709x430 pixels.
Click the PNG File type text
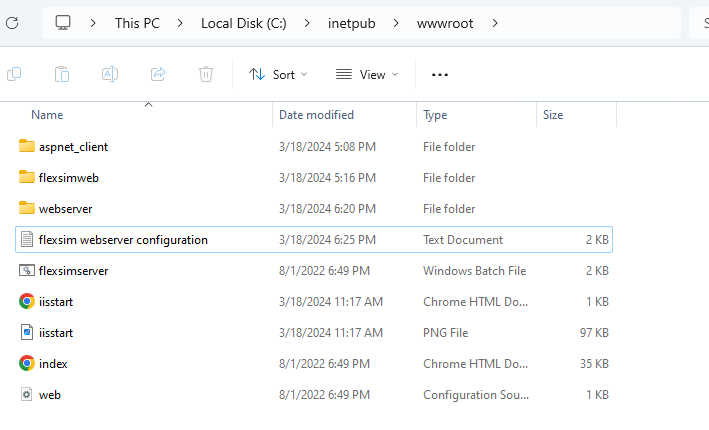click(x=445, y=333)
